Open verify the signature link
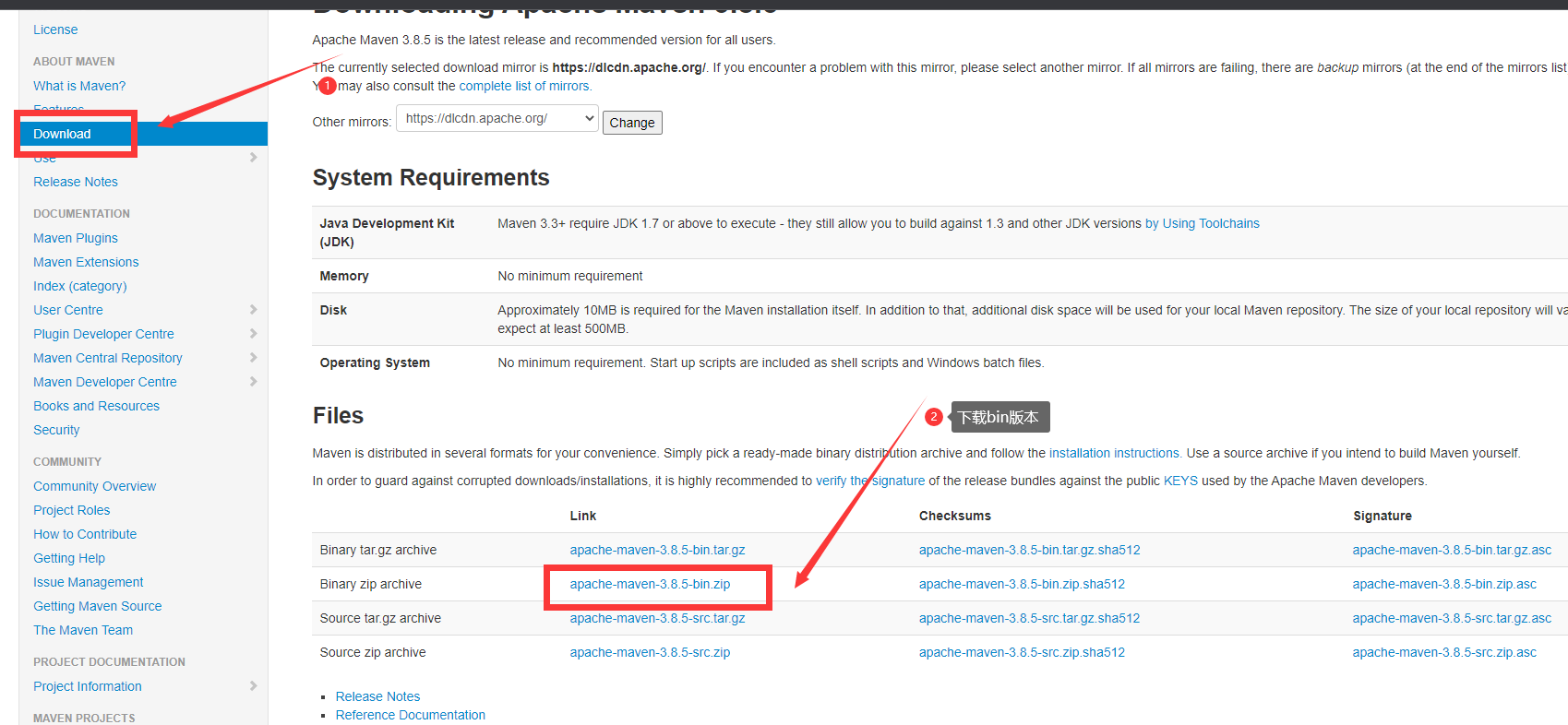 click(870, 481)
